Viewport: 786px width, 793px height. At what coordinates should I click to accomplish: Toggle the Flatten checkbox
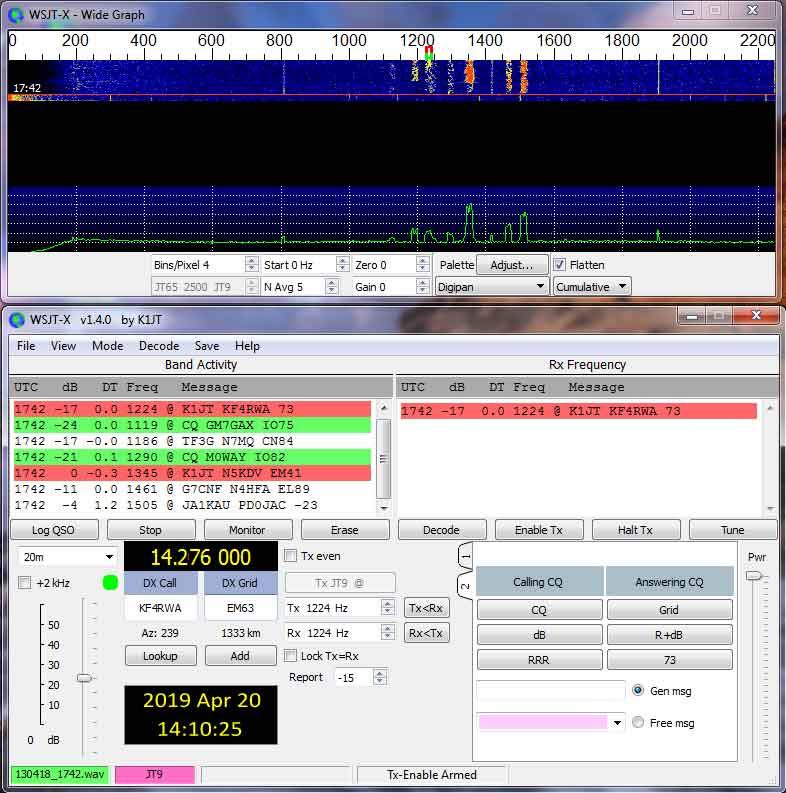click(559, 265)
